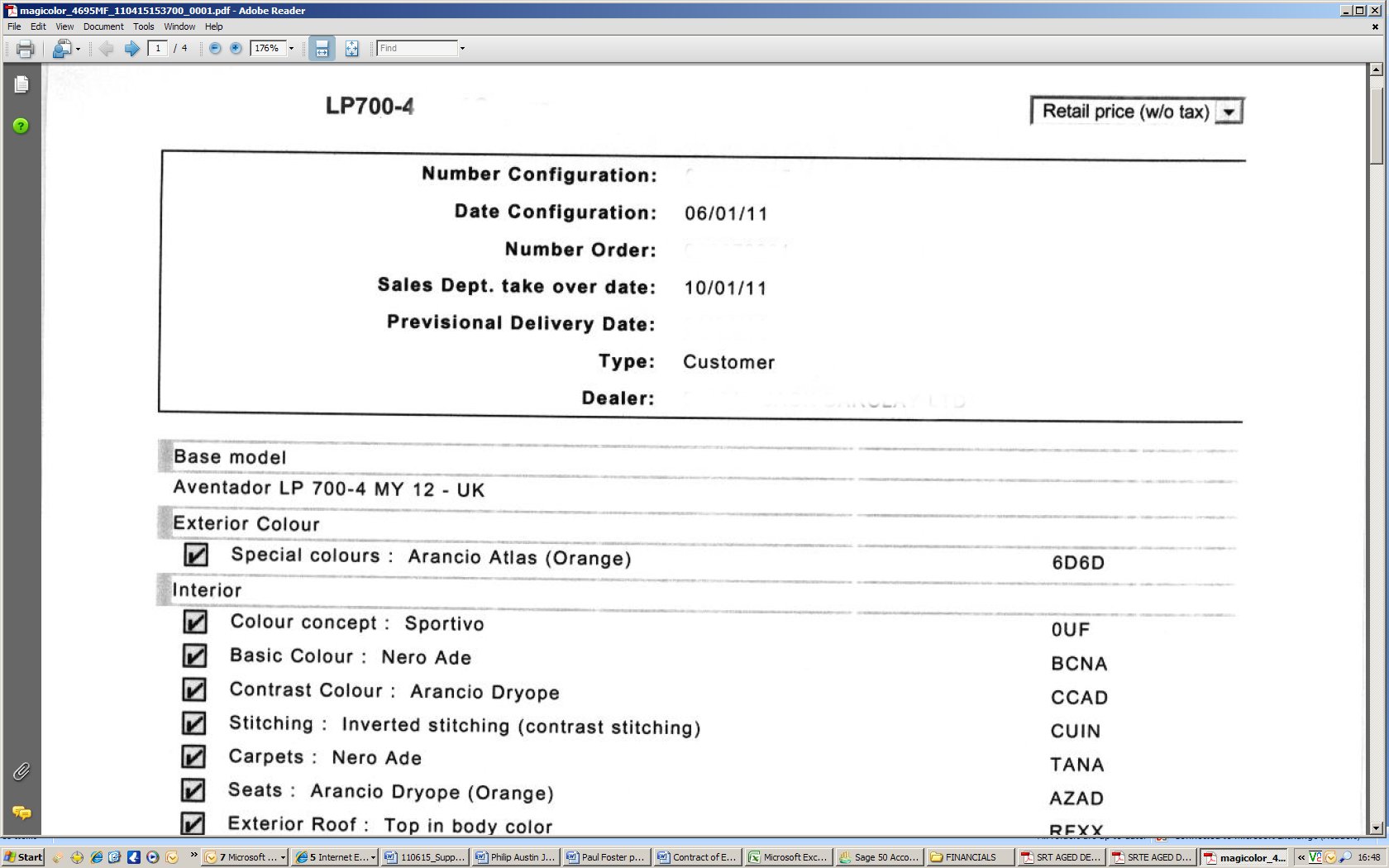Click the Windows Start button
The height and width of the screenshot is (868, 1389).
(x=23, y=857)
